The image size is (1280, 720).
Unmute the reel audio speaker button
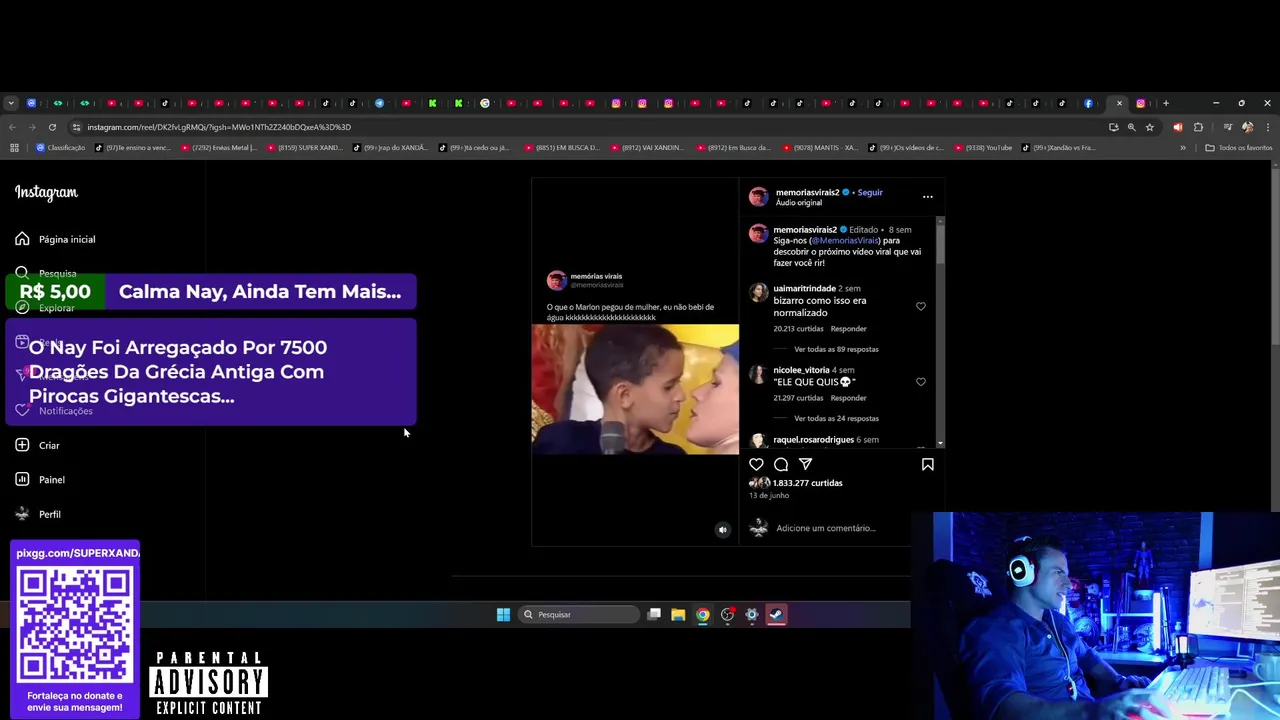[x=723, y=530]
